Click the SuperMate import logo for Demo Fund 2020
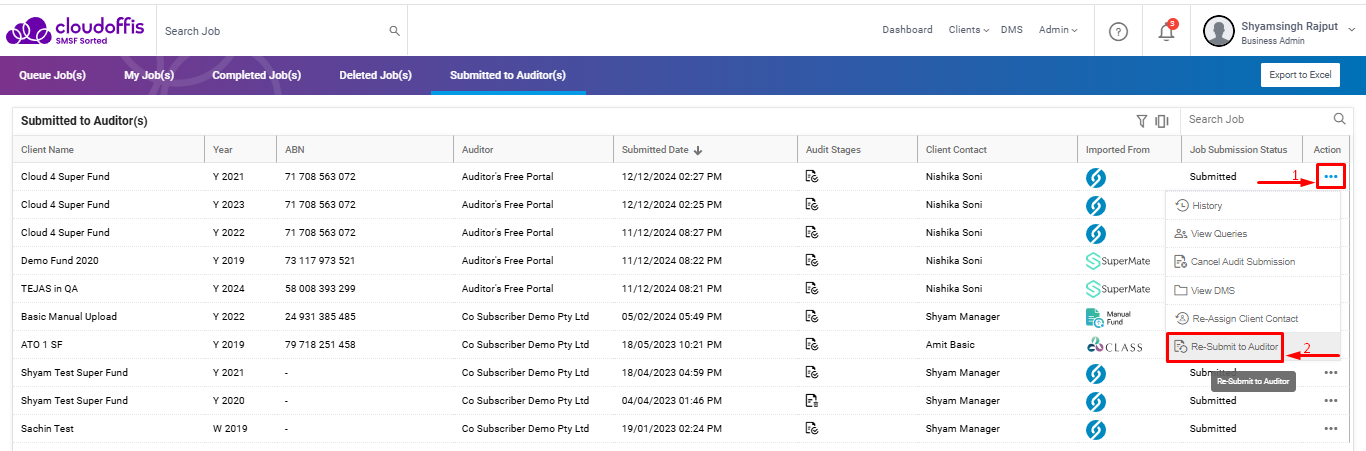Screen dimensions: 1366x451 point(1118,261)
